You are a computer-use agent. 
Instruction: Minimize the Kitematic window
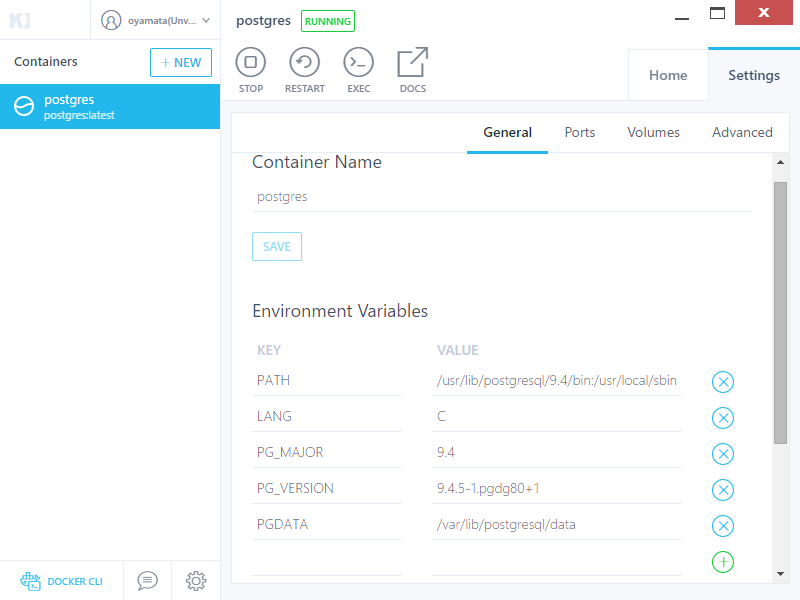click(x=682, y=19)
